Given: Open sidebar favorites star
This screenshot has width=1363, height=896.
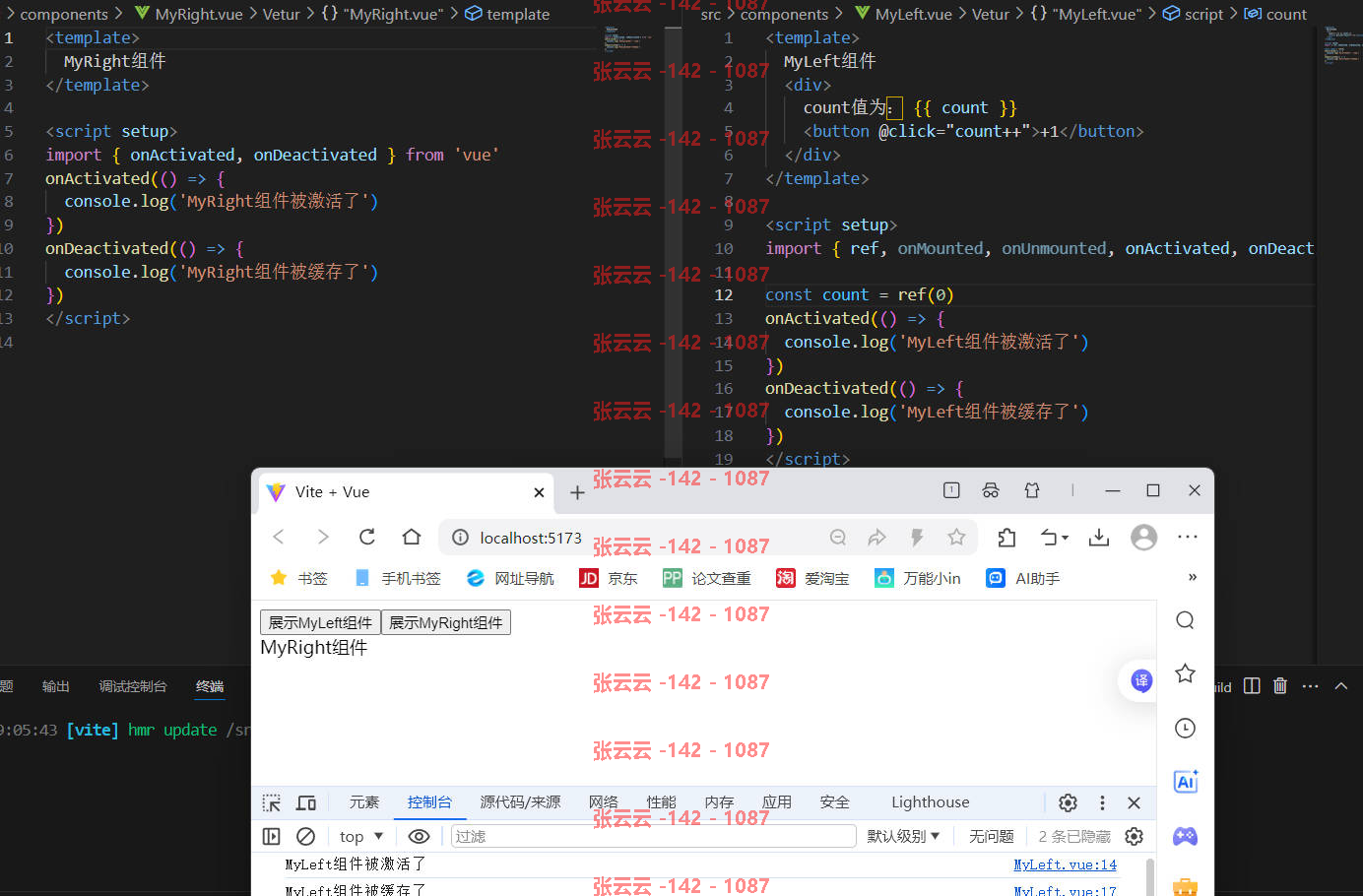Looking at the screenshot, I should point(1186,673).
